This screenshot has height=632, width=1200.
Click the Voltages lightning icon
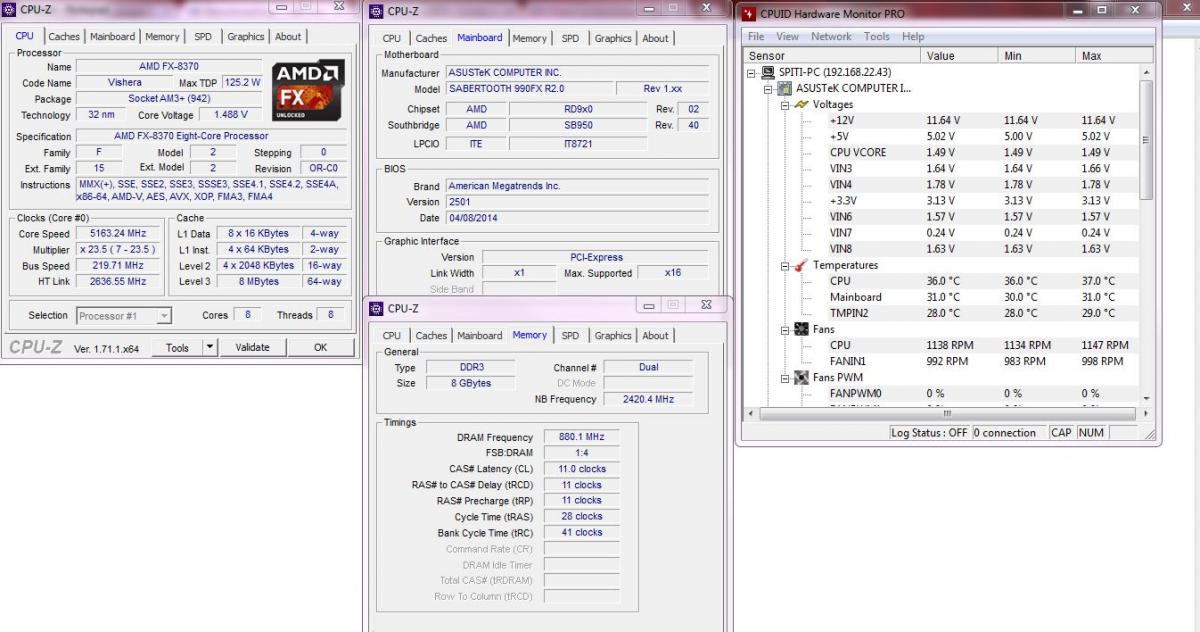801,104
